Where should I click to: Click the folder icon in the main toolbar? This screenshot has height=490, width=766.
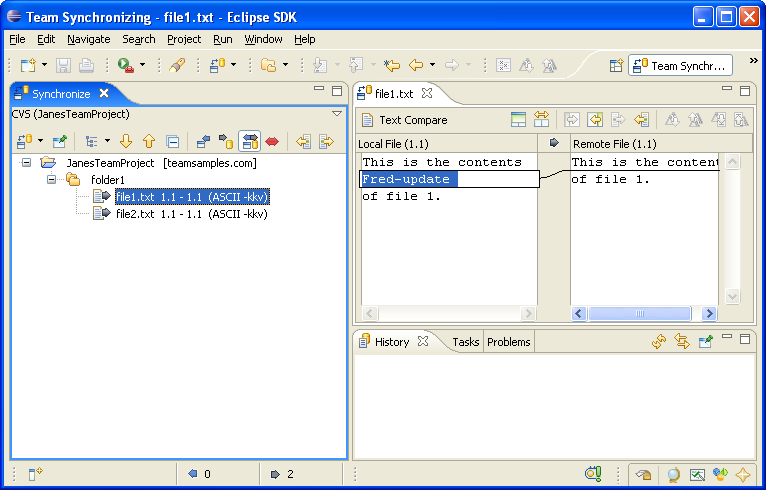coord(268,65)
